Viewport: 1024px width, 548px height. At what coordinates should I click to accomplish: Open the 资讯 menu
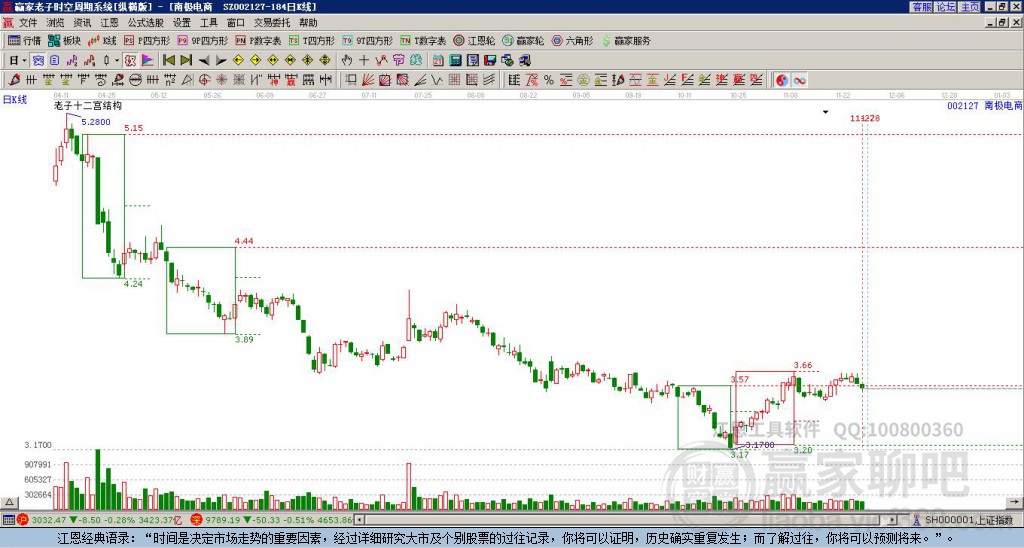tap(82, 23)
